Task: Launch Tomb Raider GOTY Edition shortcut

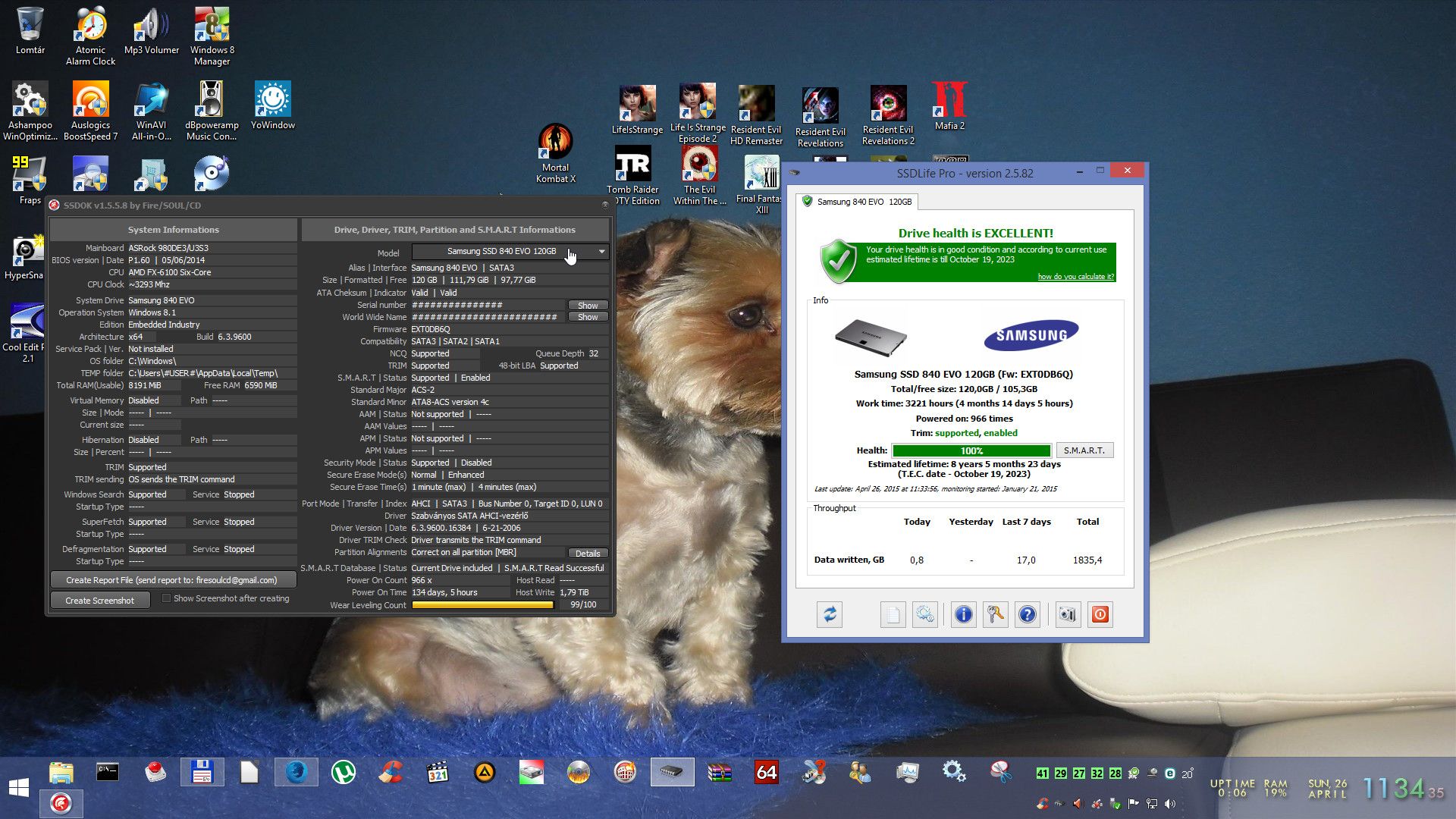Action: [632, 176]
